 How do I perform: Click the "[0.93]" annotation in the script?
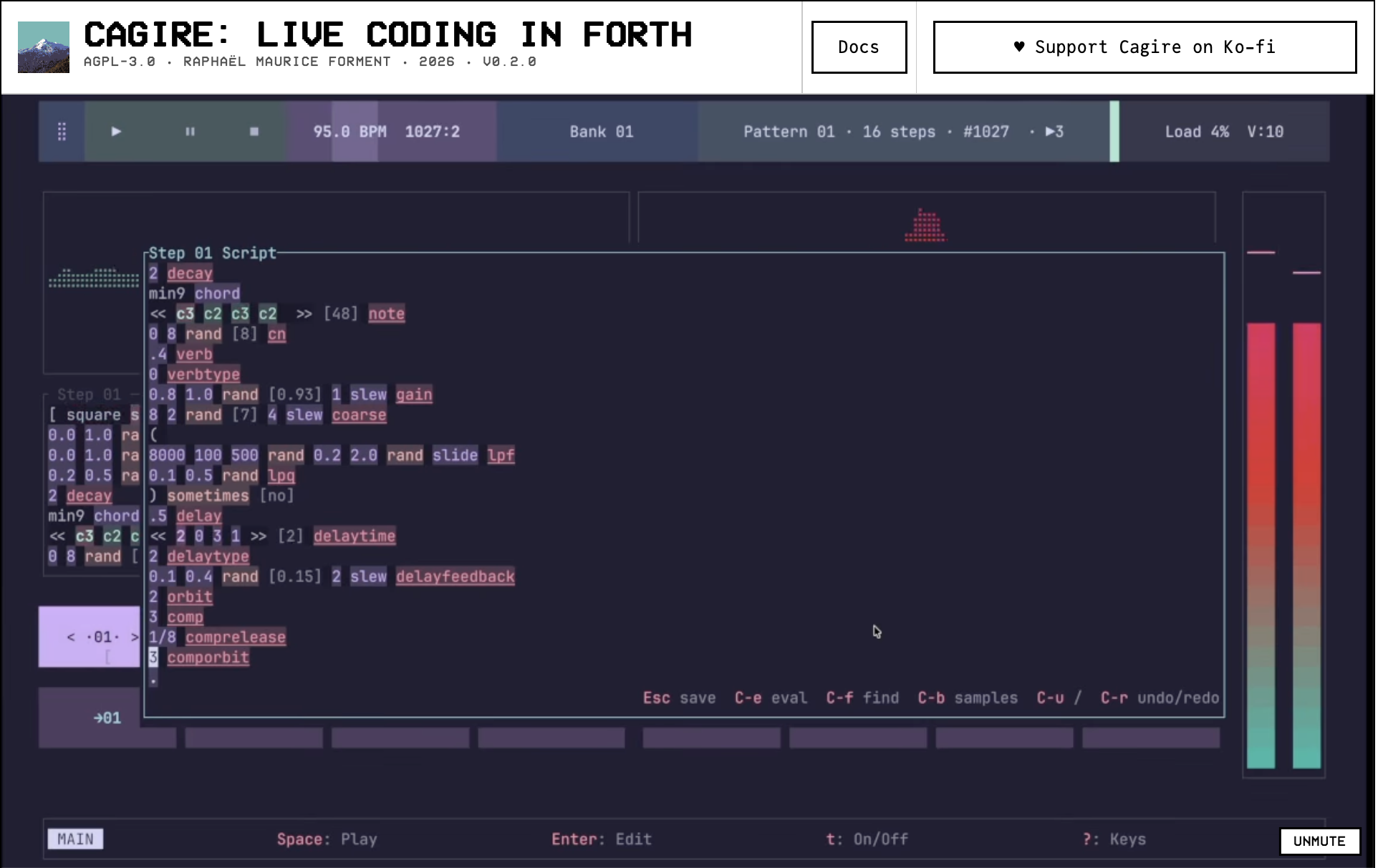click(295, 395)
